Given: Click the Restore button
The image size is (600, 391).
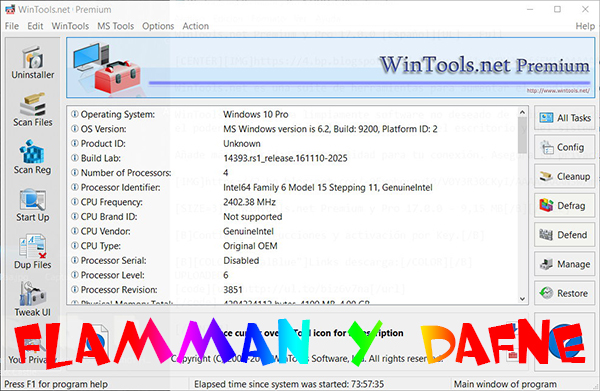Looking at the screenshot, I should tap(565, 293).
